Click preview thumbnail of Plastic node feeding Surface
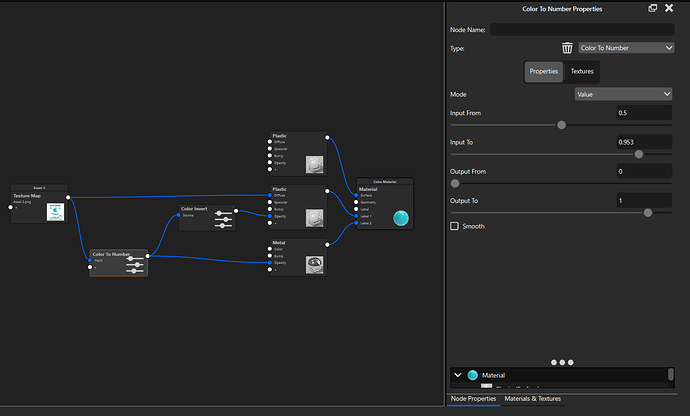Image resolution: width=690 pixels, height=416 pixels. [x=314, y=165]
